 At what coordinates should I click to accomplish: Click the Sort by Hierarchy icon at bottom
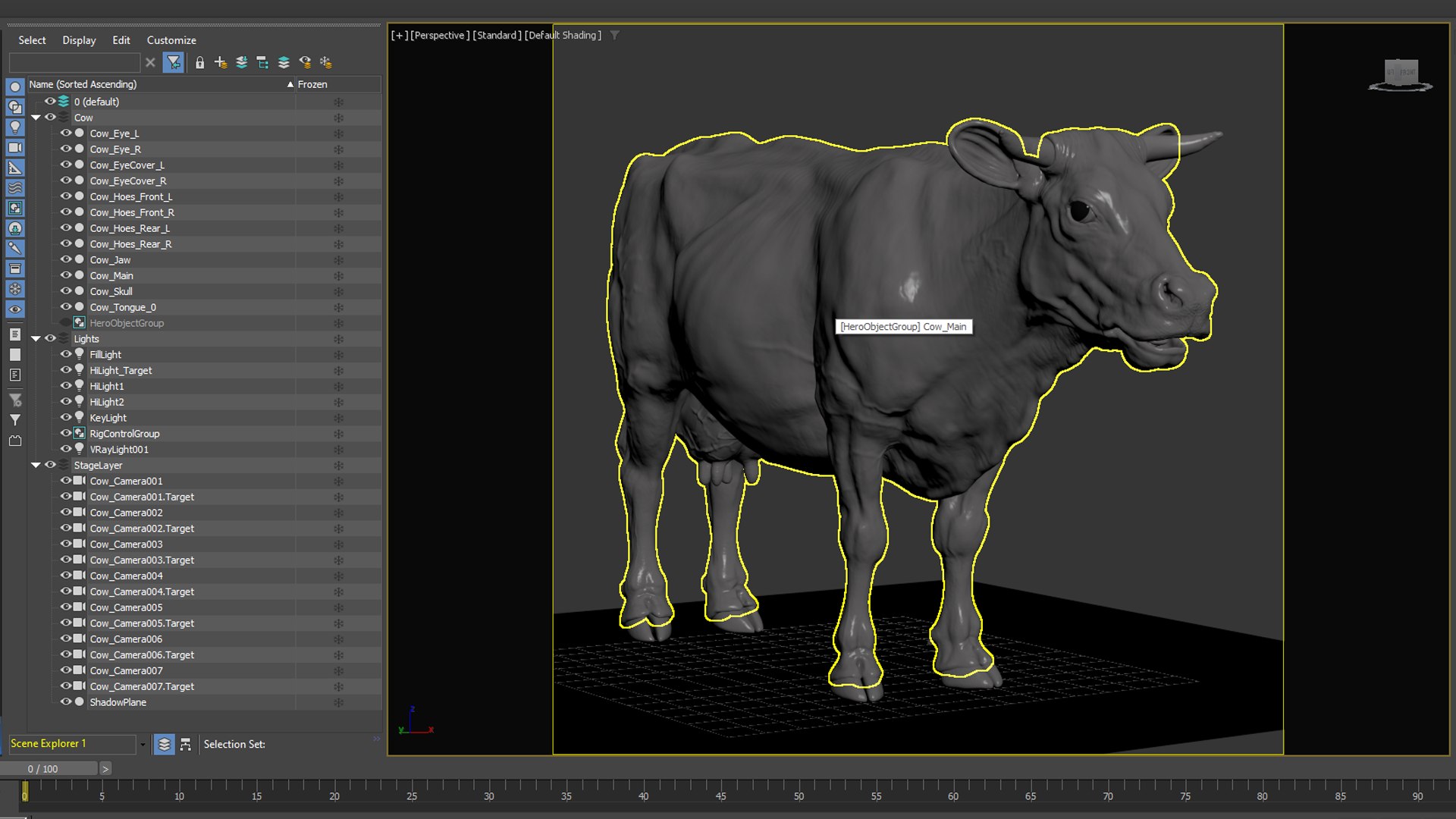(186, 745)
